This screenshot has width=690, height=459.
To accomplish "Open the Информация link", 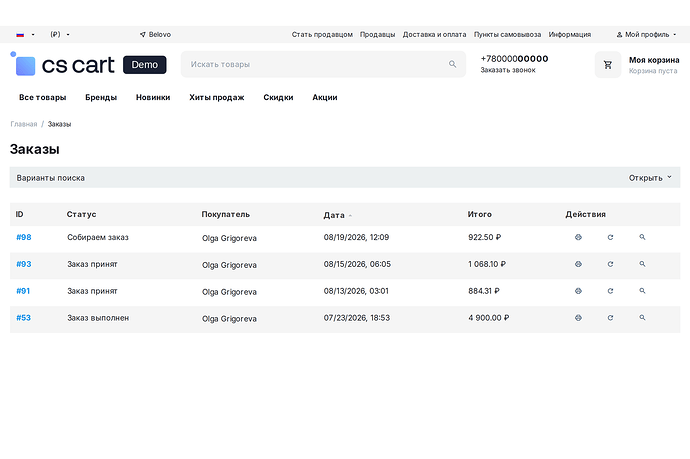I will (570, 34).
